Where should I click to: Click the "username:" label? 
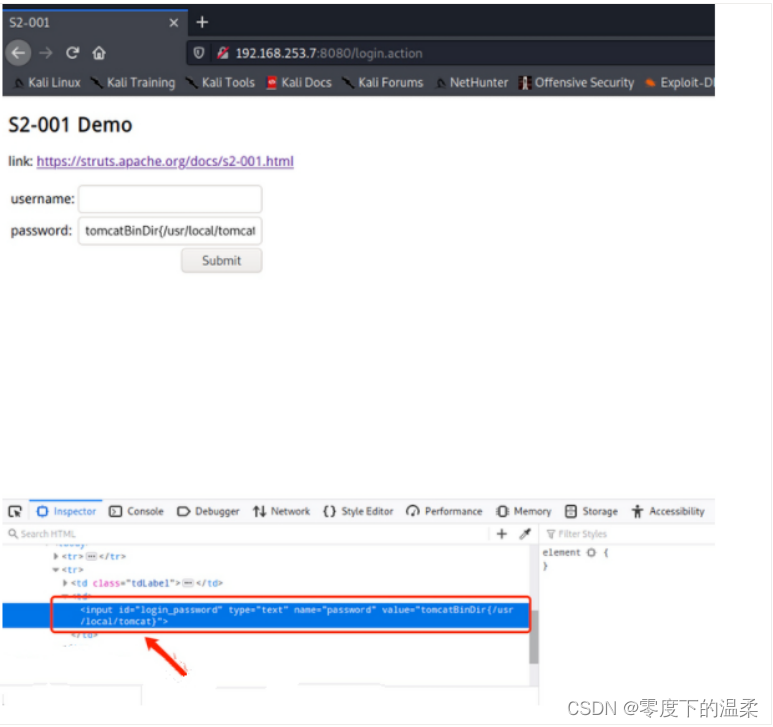42,199
